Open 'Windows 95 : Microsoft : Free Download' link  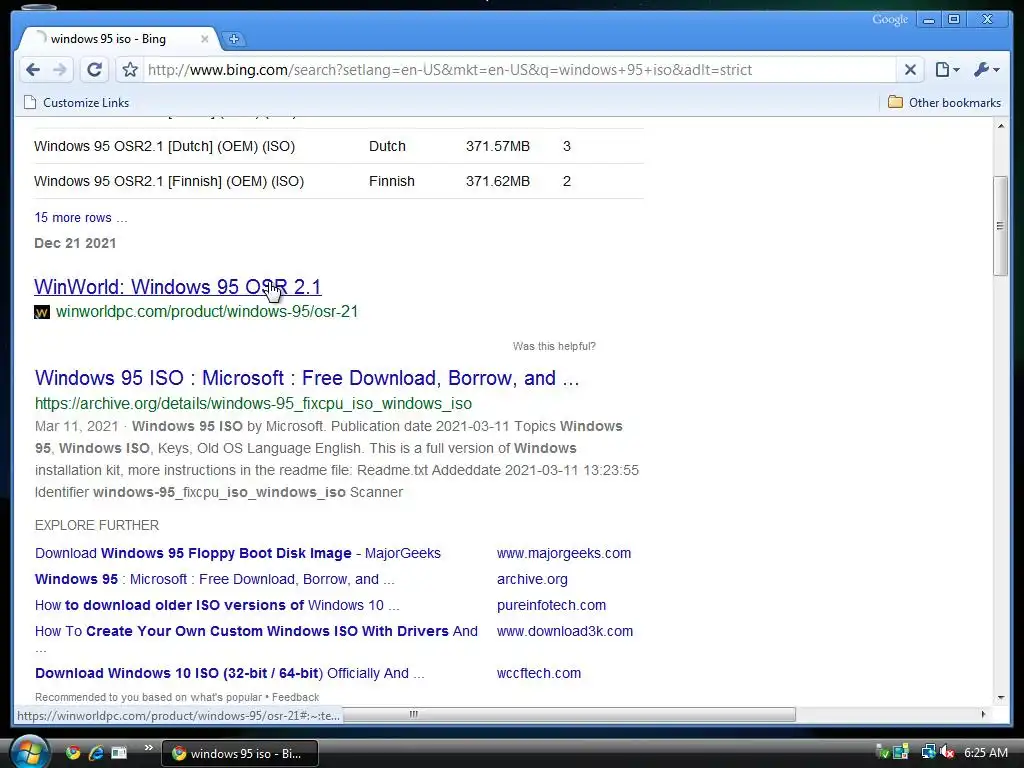pos(214,579)
